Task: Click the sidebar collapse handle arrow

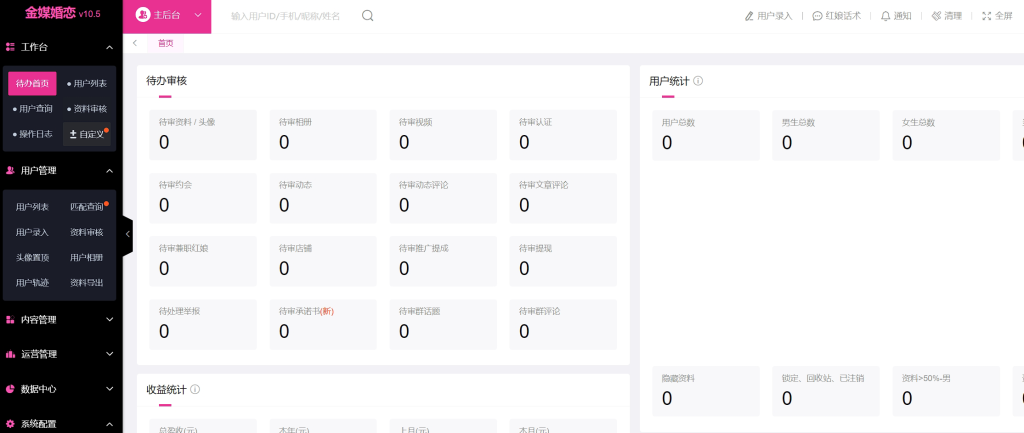Action: [x=127, y=234]
